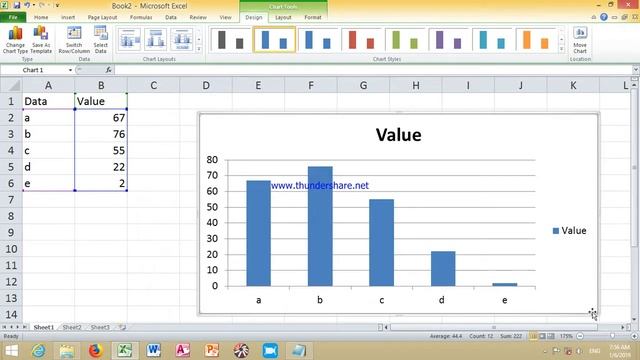Switch to the Insert ribbon tab

coord(68,17)
